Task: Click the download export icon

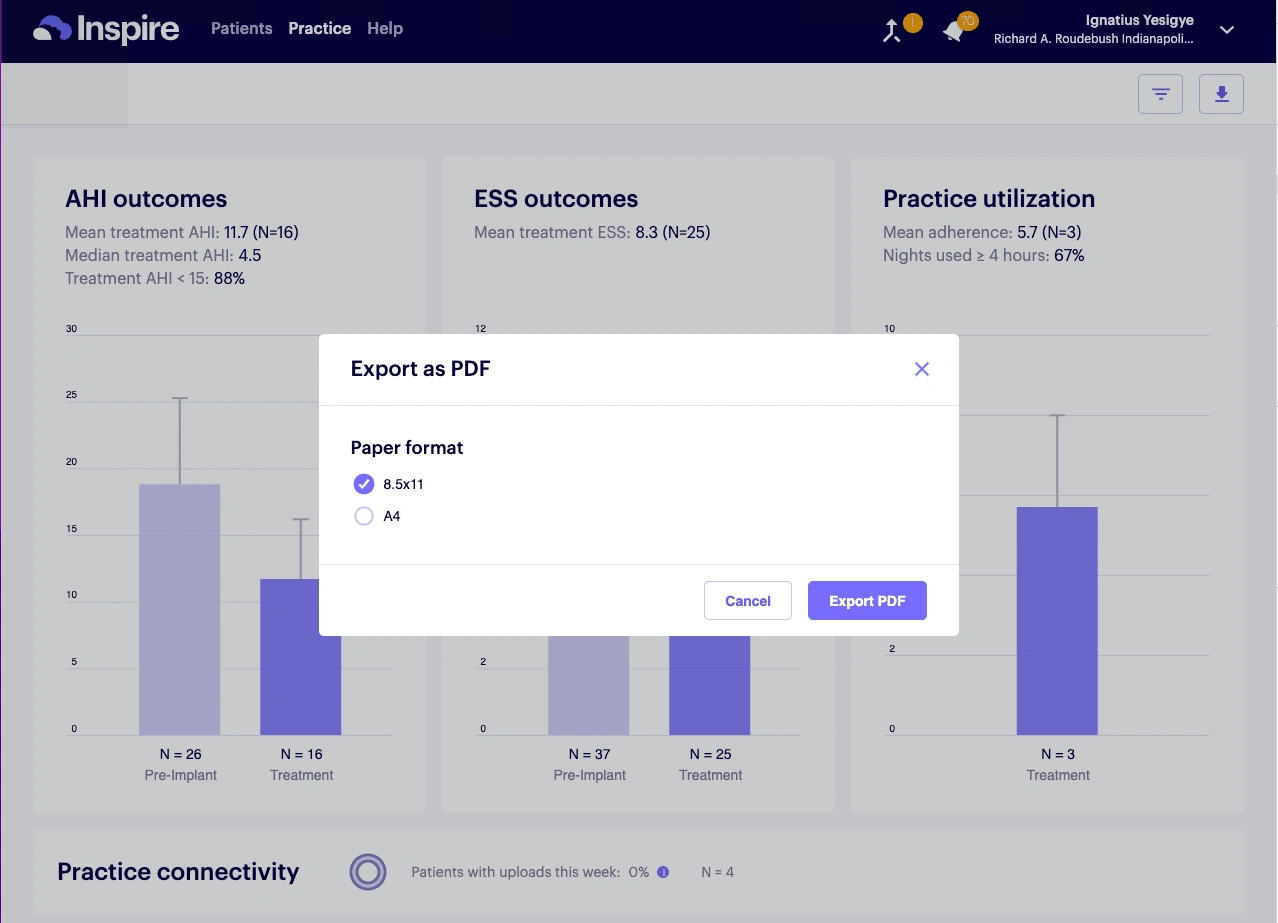Action: tap(1221, 94)
